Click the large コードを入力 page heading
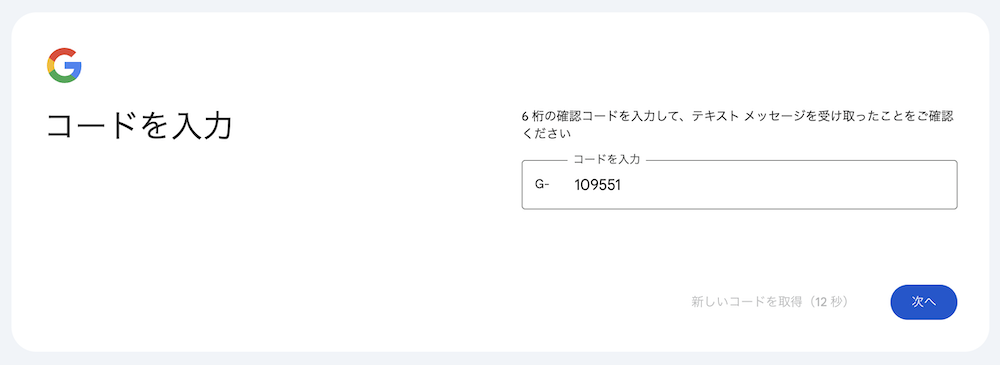 138,126
